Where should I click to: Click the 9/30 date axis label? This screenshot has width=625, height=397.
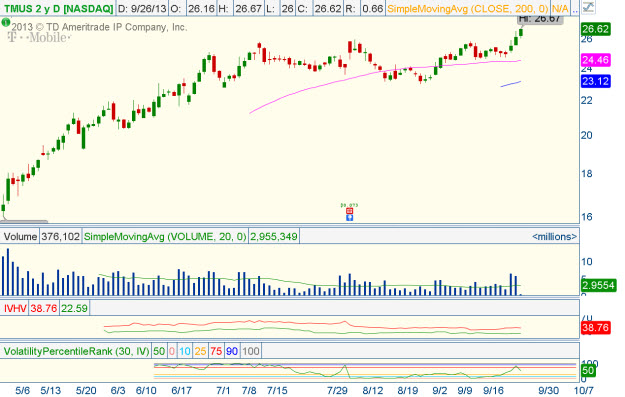tap(549, 390)
